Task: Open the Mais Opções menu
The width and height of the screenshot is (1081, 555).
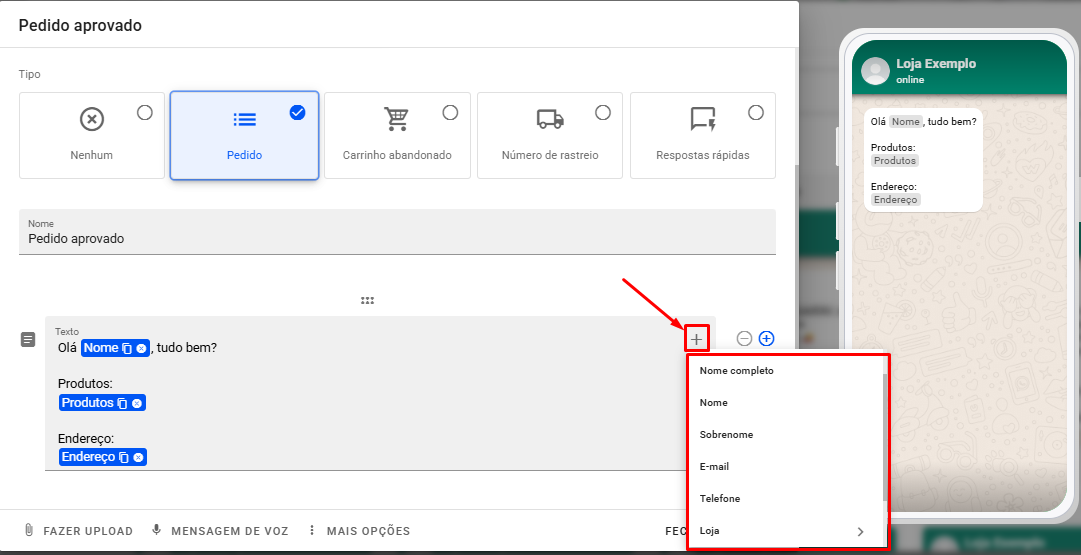Action: point(358,531)
